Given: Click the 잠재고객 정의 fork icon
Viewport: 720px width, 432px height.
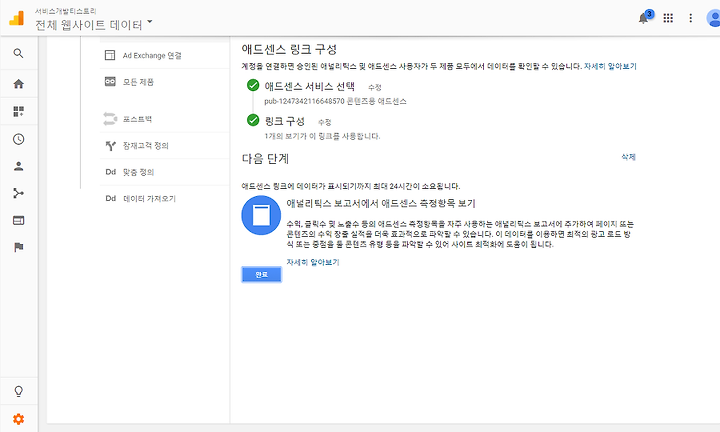Looking at the screenshot, I should (x=111, y=146).
